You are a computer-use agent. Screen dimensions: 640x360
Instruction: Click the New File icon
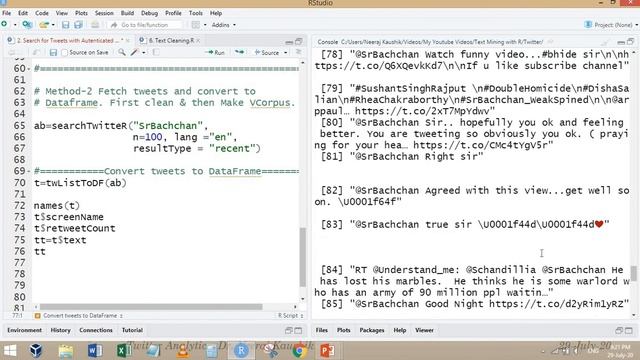coord(4,24)
